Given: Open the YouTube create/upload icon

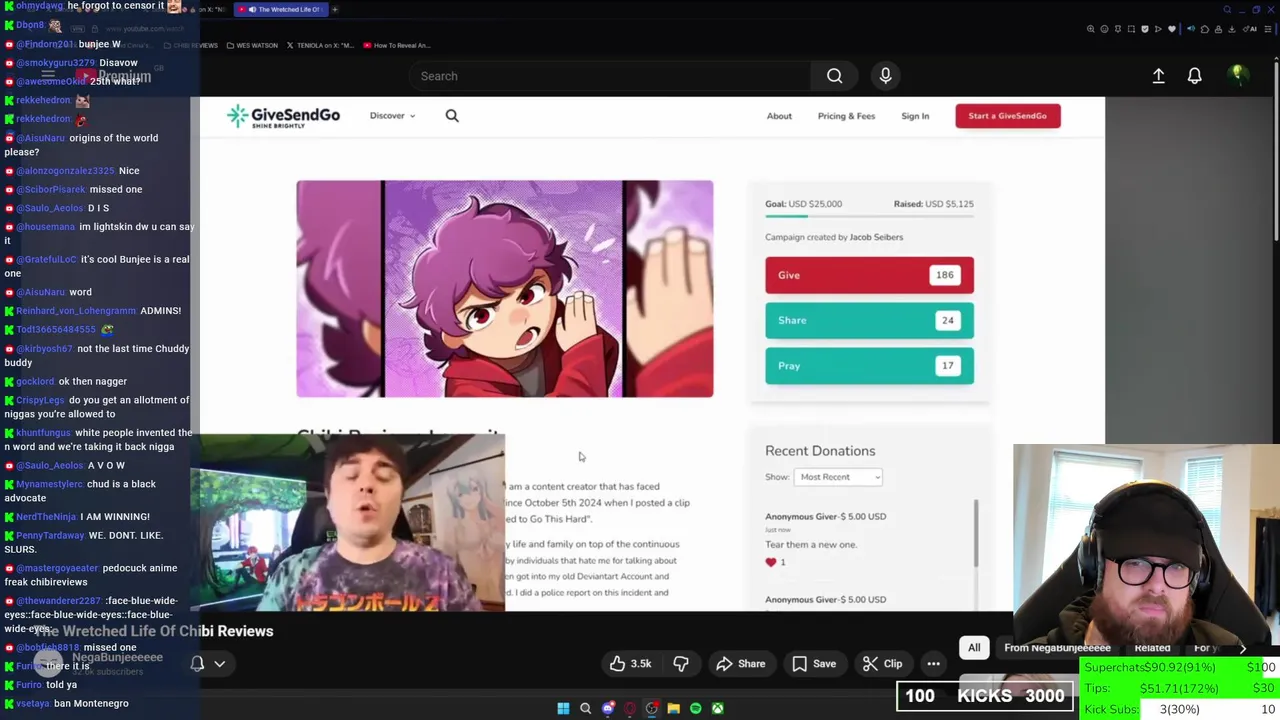Looking at the screenshot, I should click(x=1158, y=76).
